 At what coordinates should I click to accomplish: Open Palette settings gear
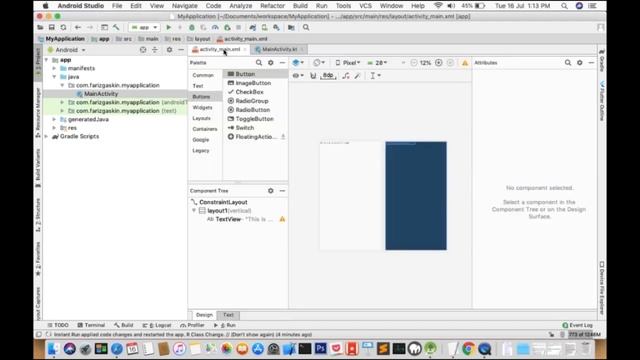pyautogui.click(x=271, y=62)
